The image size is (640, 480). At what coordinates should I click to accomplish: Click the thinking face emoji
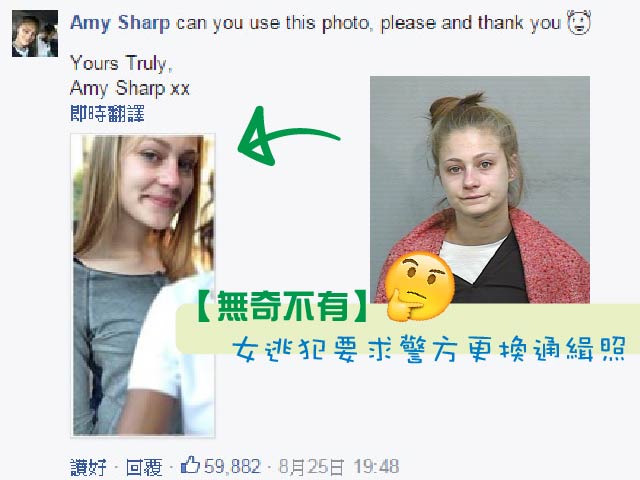coord(420,286)
